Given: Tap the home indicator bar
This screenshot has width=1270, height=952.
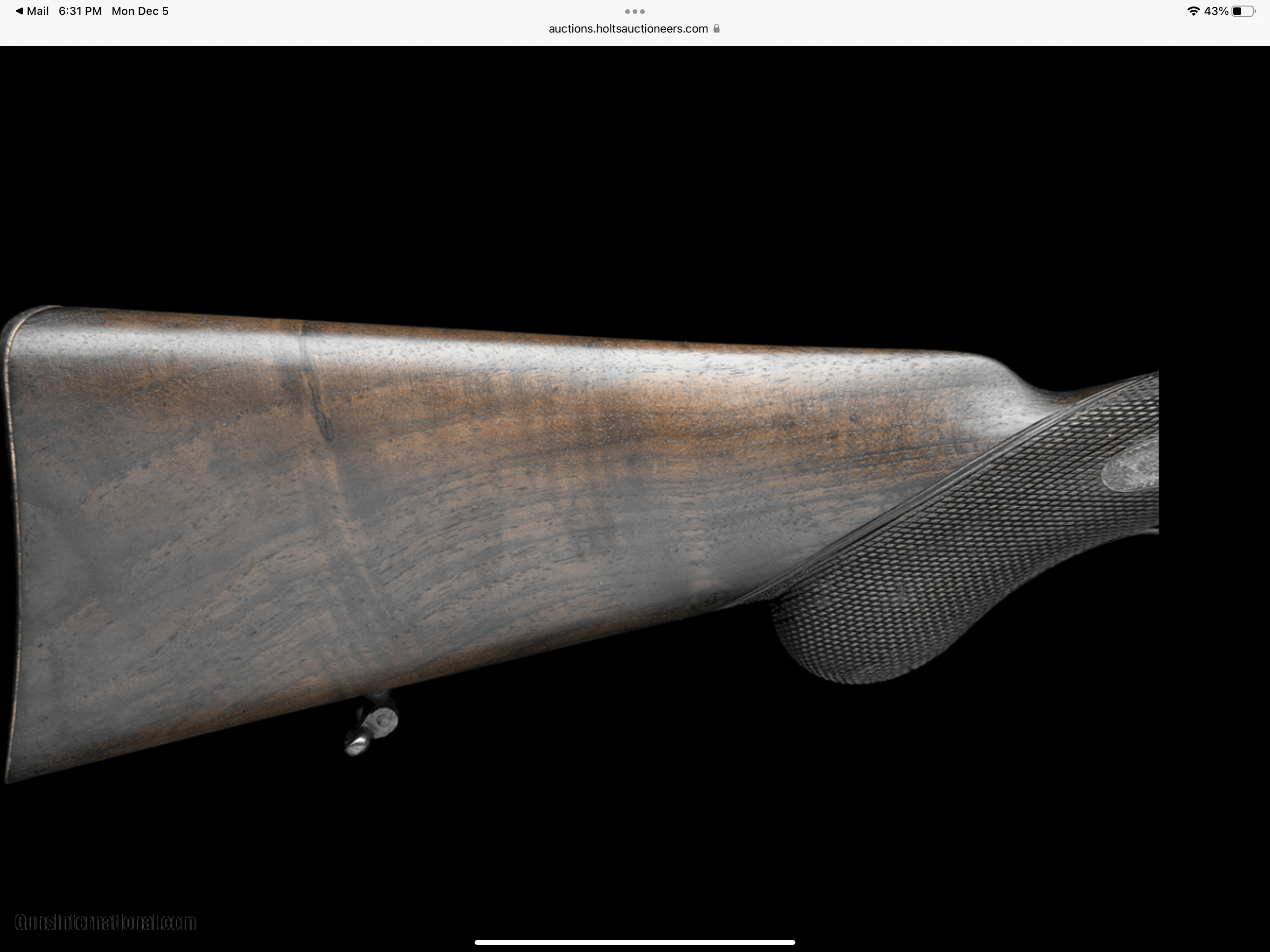Looking at the screenshot, I should pyautogui.click(x=635, y=942).
